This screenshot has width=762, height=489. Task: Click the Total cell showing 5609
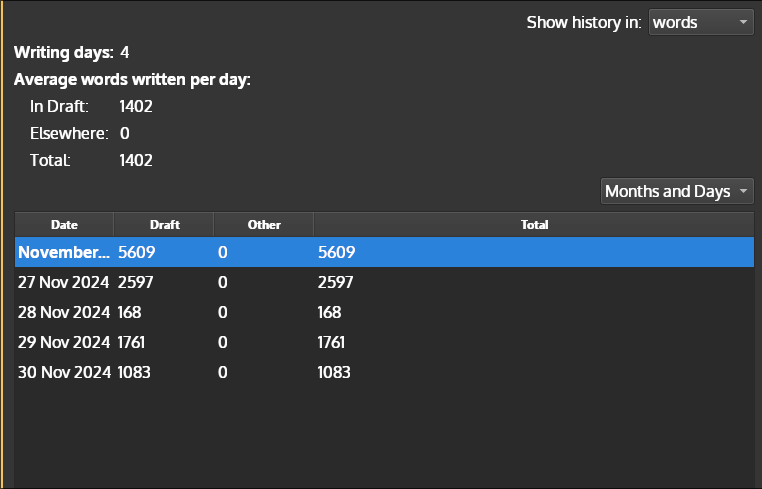tap(336, 253)
